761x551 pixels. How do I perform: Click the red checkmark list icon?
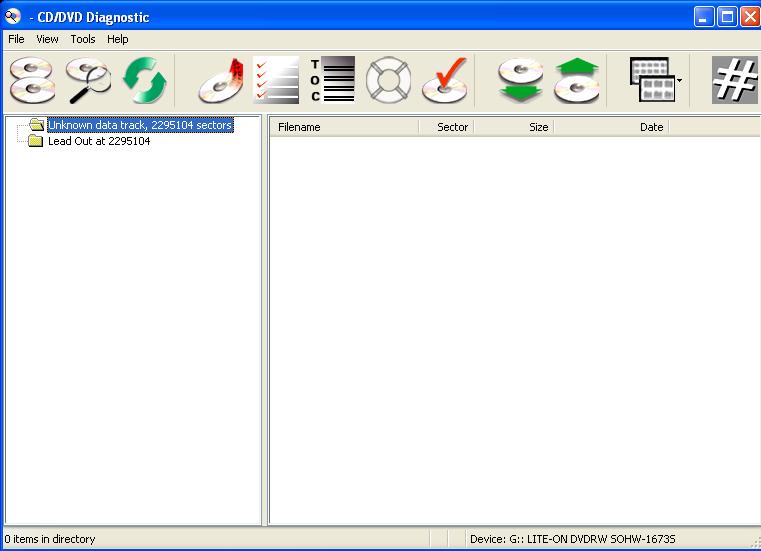276,80
